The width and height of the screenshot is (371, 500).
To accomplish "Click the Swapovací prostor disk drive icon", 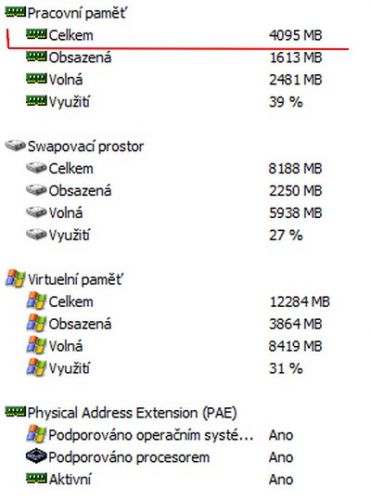I will click(x=15, y=146).
